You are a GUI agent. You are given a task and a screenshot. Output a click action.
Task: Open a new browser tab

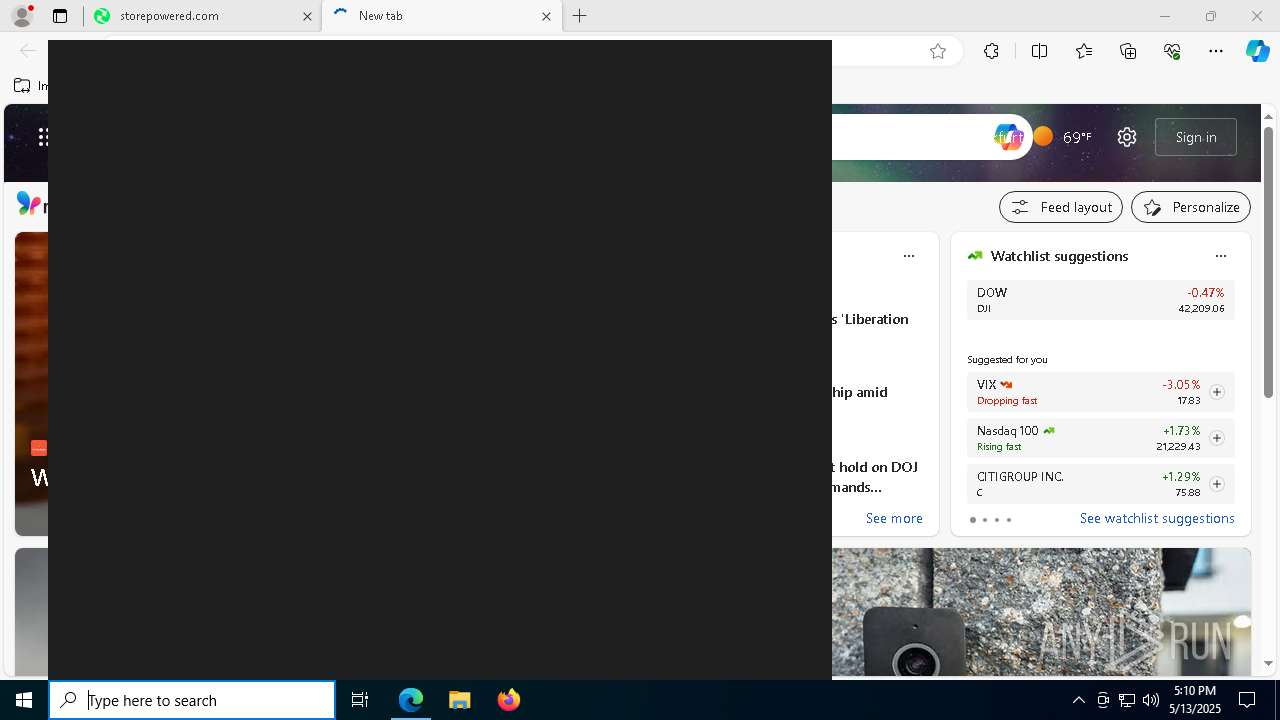tap(579, 16)
